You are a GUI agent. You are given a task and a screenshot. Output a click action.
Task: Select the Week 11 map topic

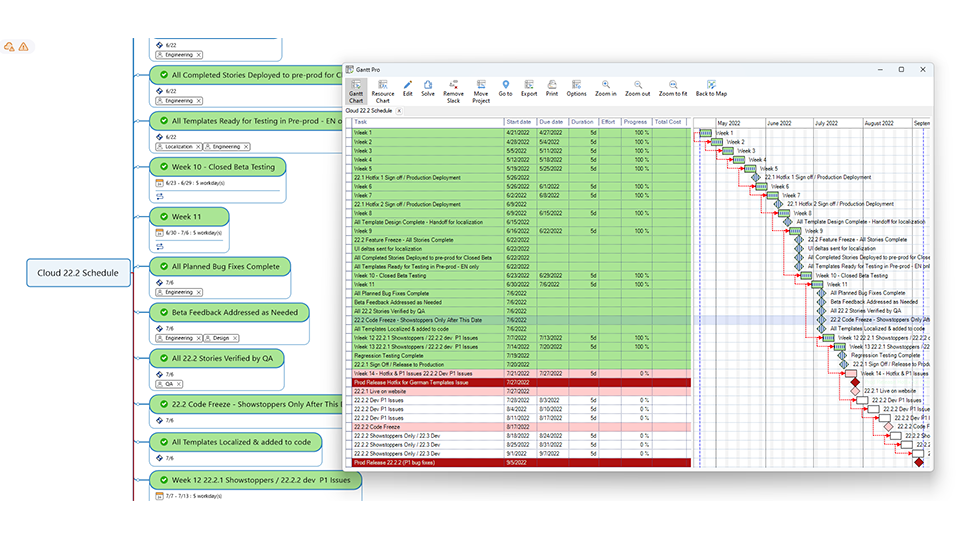[189, 216]
